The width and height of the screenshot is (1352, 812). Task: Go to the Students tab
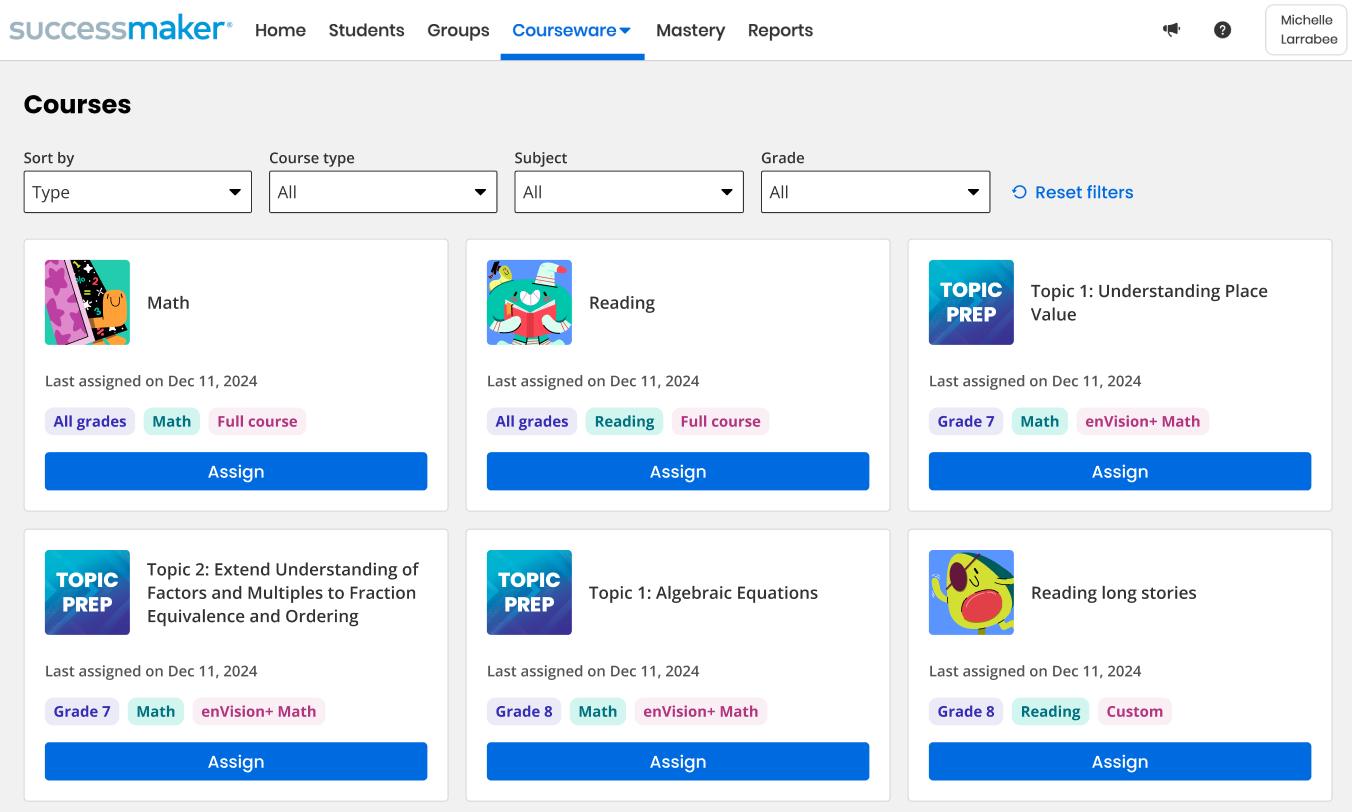pos(366,30)
